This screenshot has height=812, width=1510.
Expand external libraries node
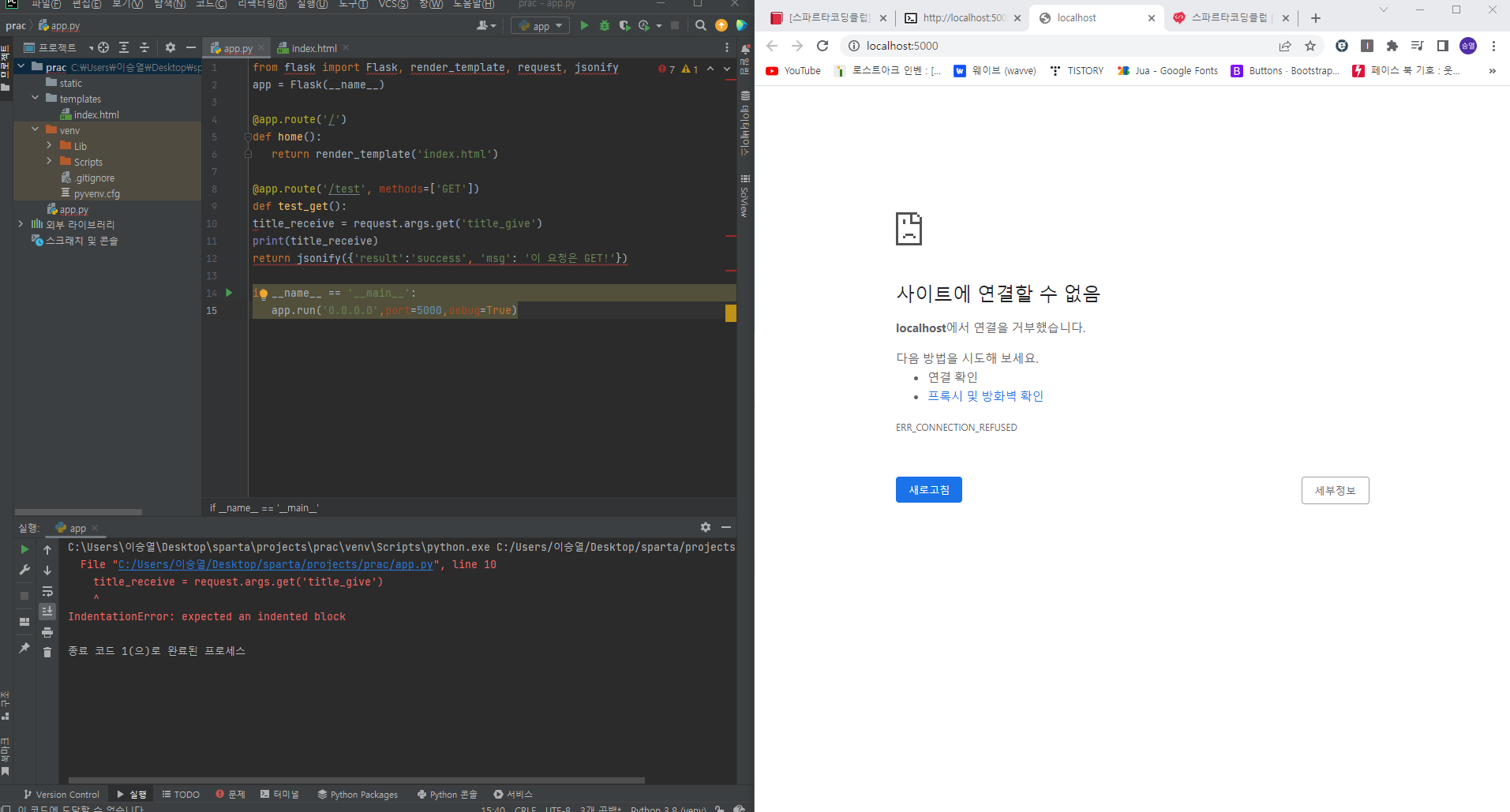tap(21, 224)
